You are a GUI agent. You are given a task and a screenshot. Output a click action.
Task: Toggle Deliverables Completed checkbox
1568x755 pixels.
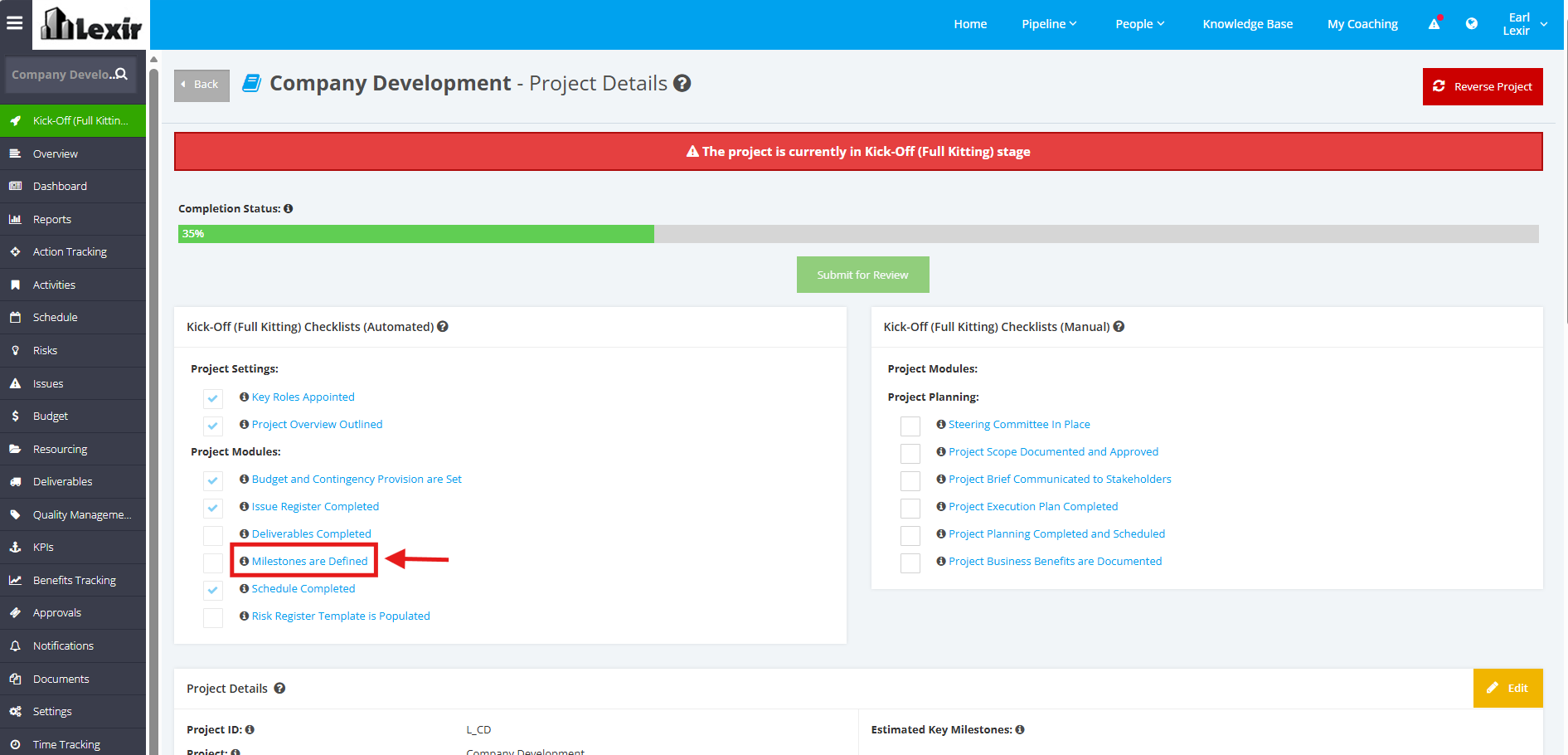tap(213, 535)
